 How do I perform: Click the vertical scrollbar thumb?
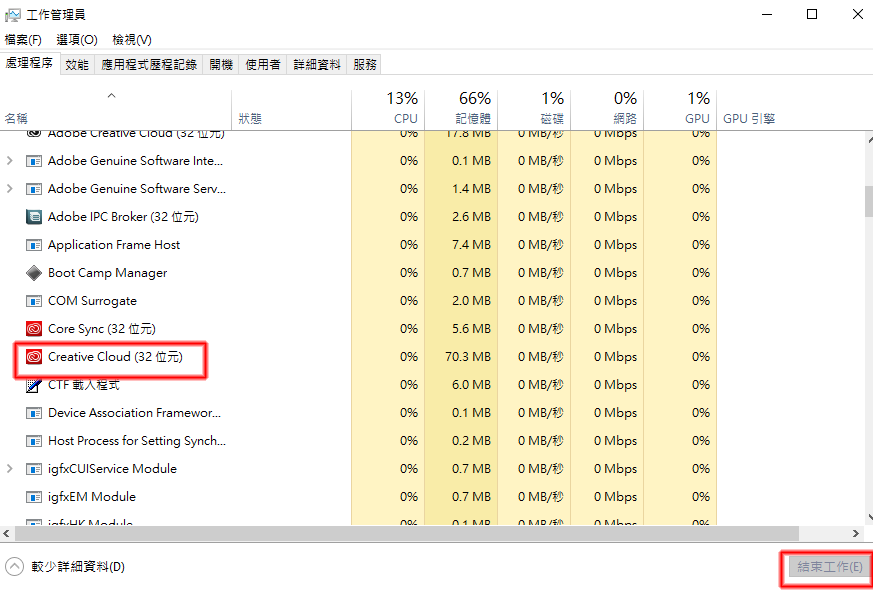click(x=868, y=202)
